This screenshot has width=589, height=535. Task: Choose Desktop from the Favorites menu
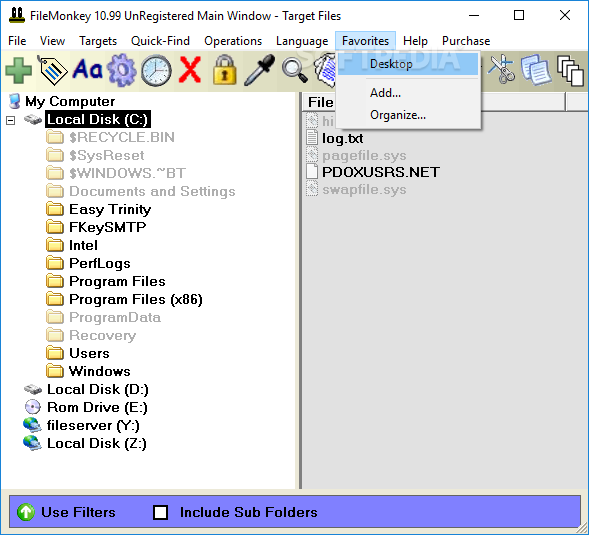pos(408,64)
